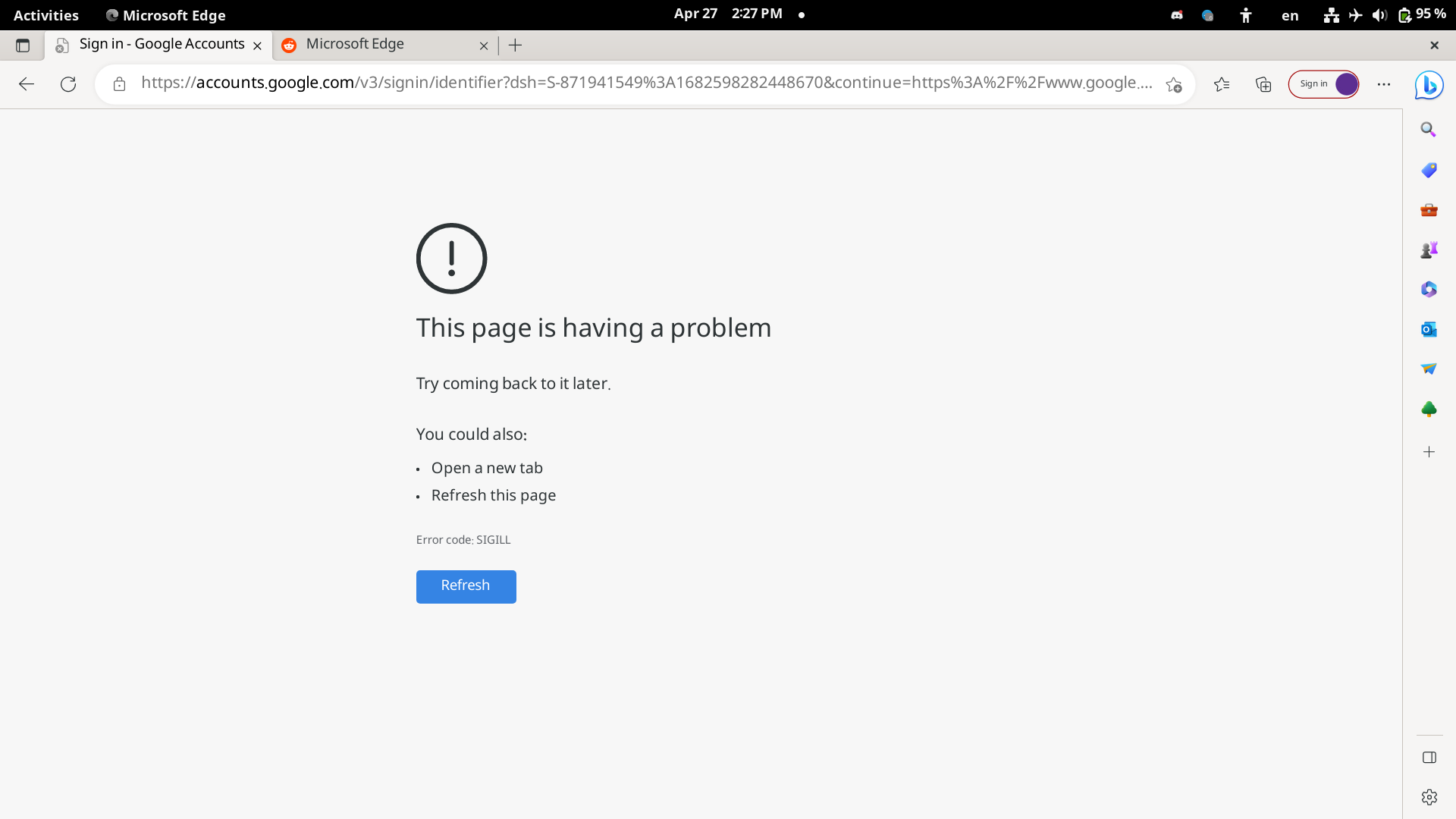Click the Sign in button
The image size is (1456, 819).
tap(1315, 84)
